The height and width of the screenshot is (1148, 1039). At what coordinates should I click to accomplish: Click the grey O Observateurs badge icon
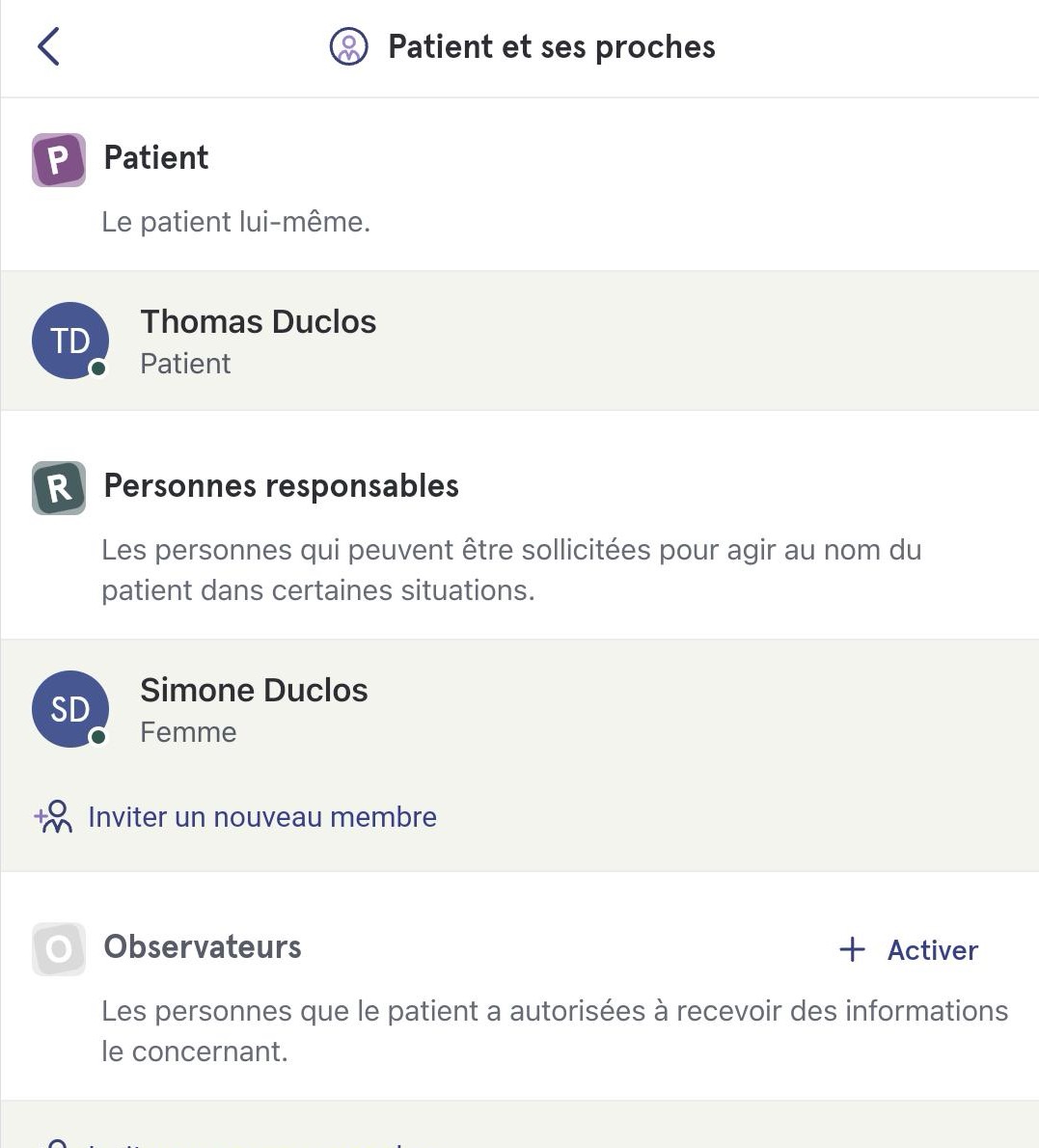pos(59,949)
